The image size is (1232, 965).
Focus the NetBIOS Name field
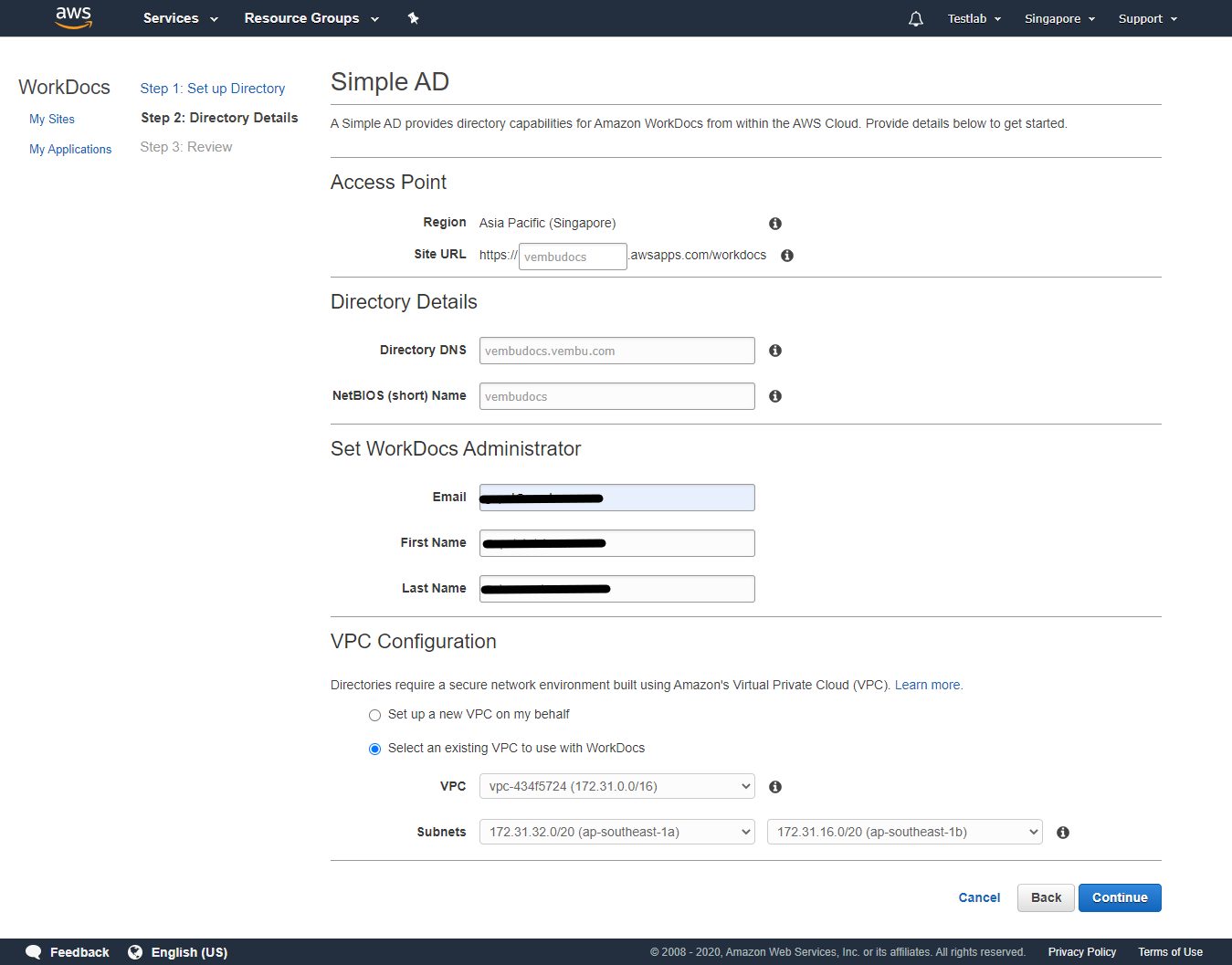[617, 396]
